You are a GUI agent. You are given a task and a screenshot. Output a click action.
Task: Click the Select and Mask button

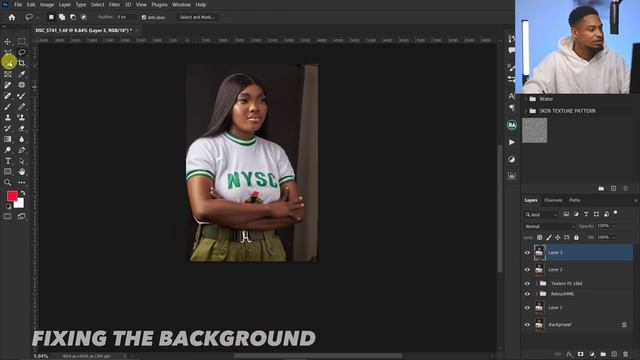[197, 17]
